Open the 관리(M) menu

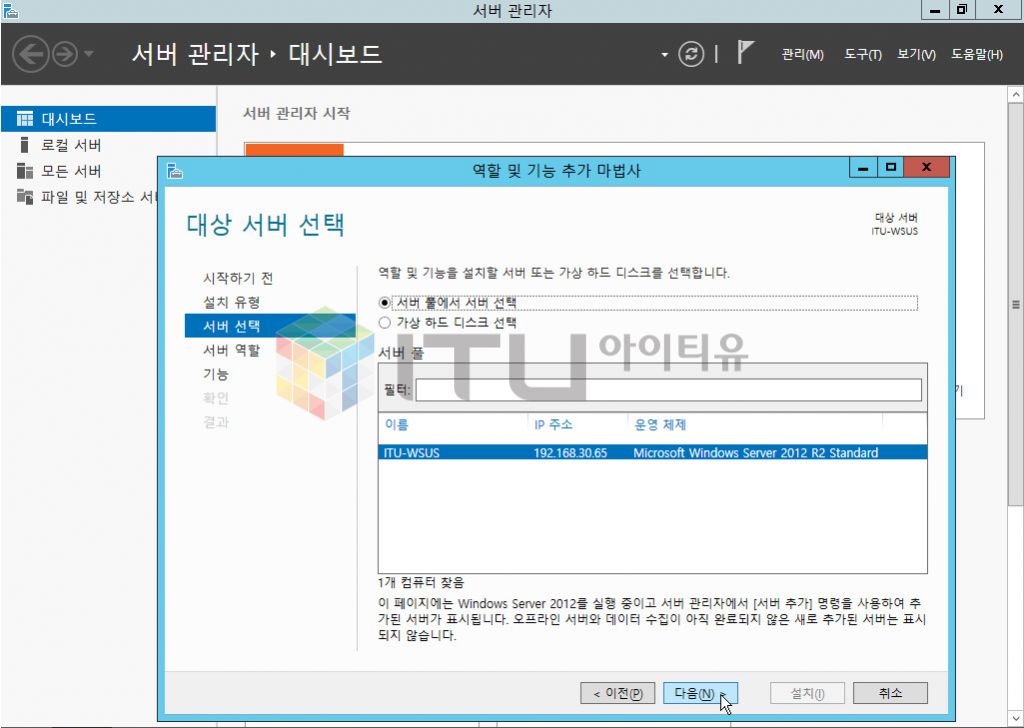802,55
